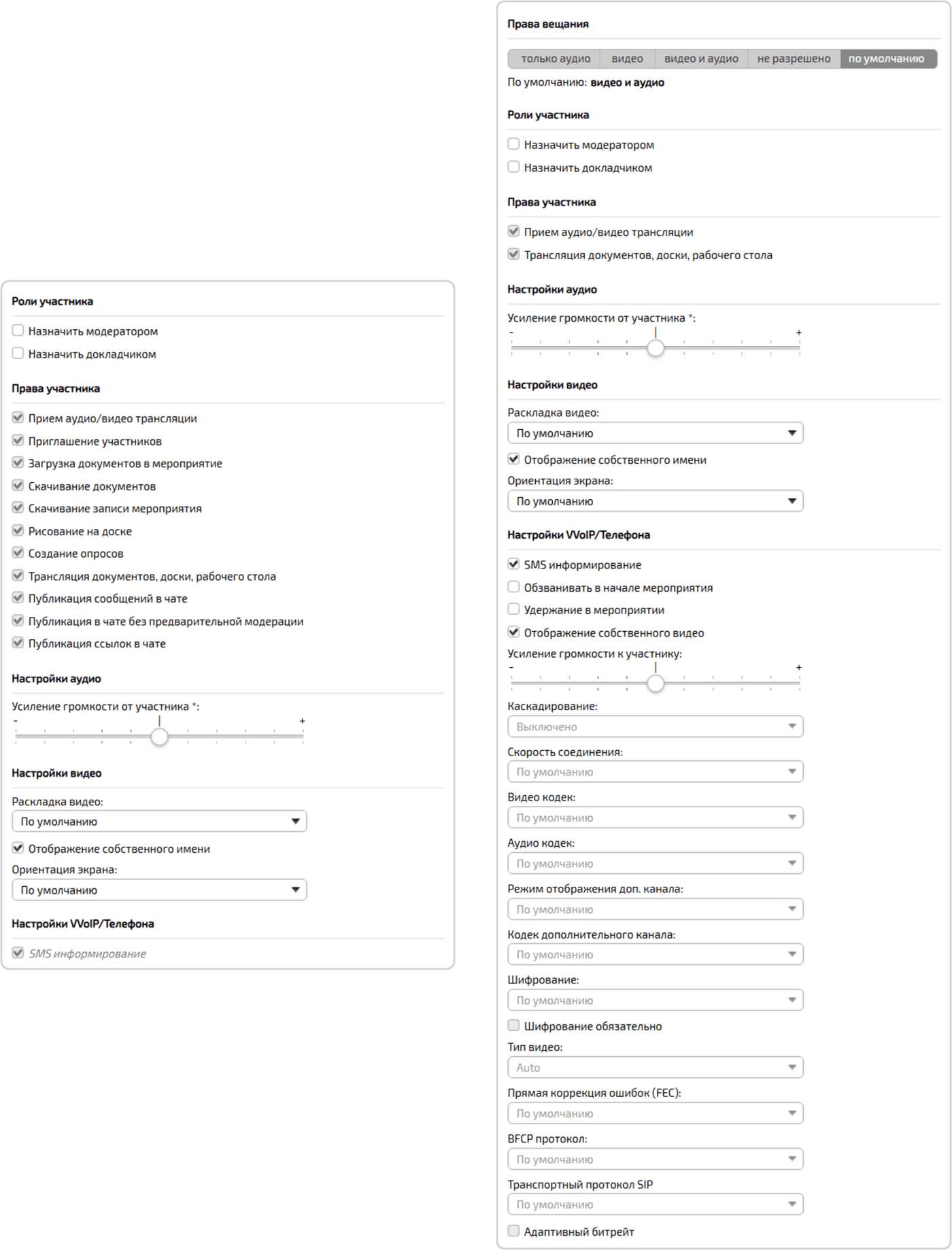Select the 'видео' broadcast option
The width and height of the screenshot is (952, 1250).
pyautogui.click(x=627, y=59)
